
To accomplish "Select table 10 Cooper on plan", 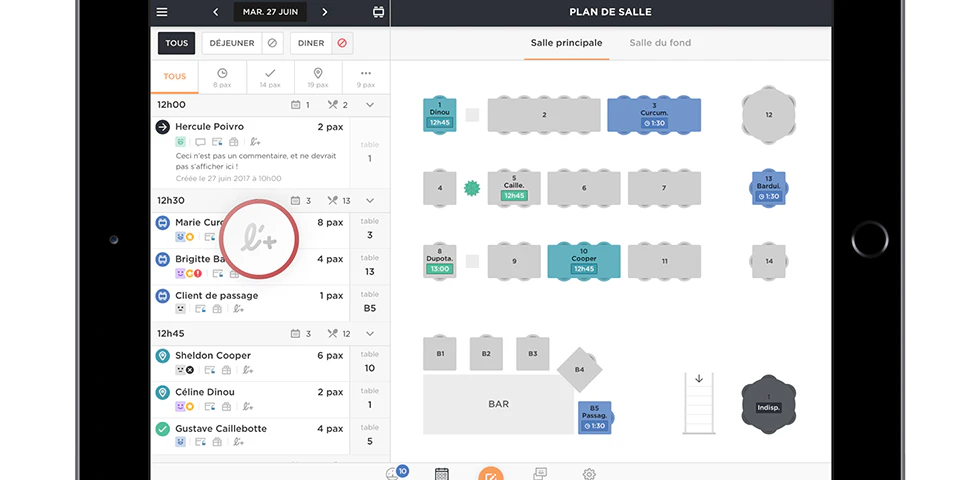I will pos(584,261).
